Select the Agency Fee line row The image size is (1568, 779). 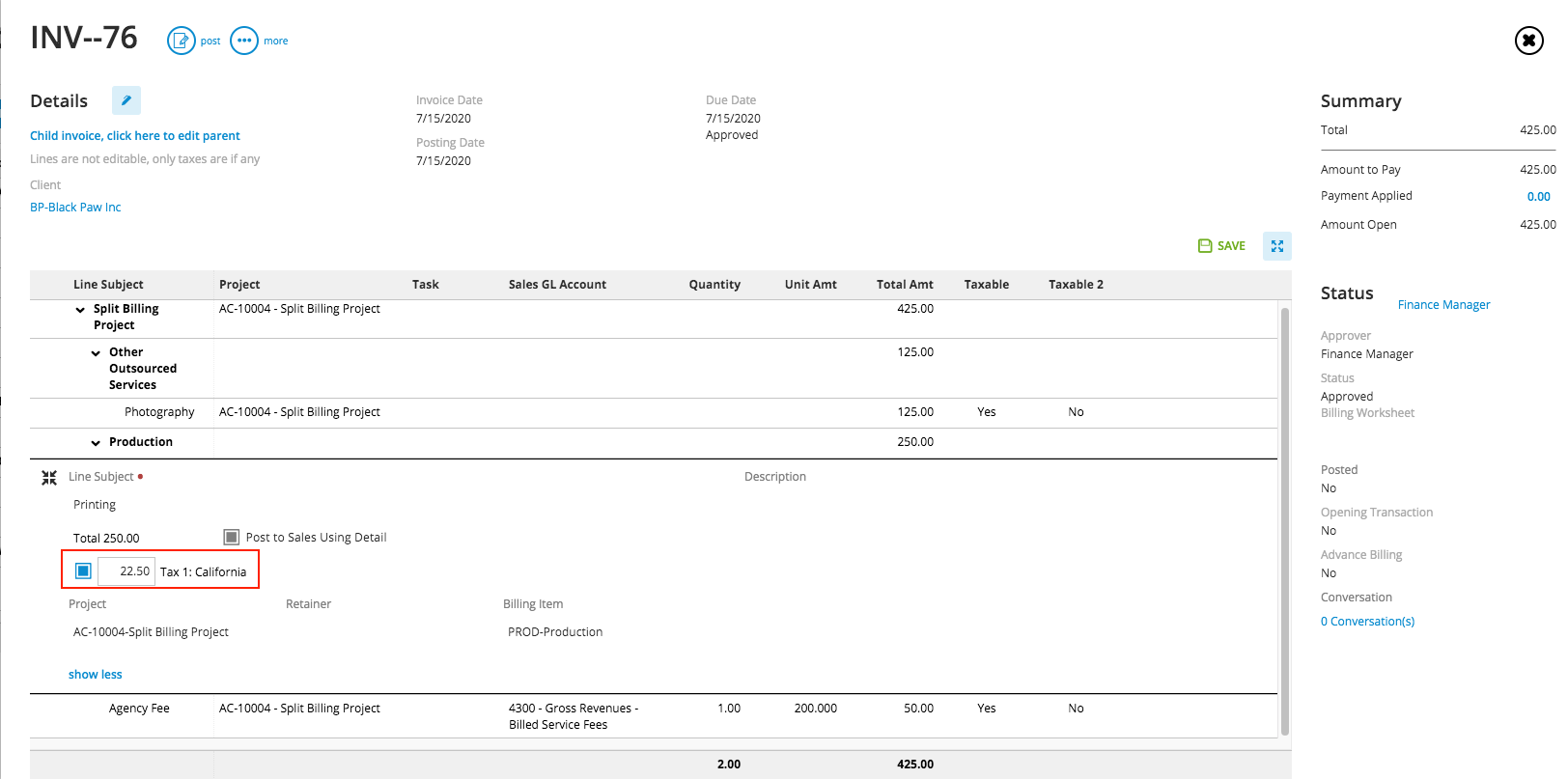coord(653,716)
